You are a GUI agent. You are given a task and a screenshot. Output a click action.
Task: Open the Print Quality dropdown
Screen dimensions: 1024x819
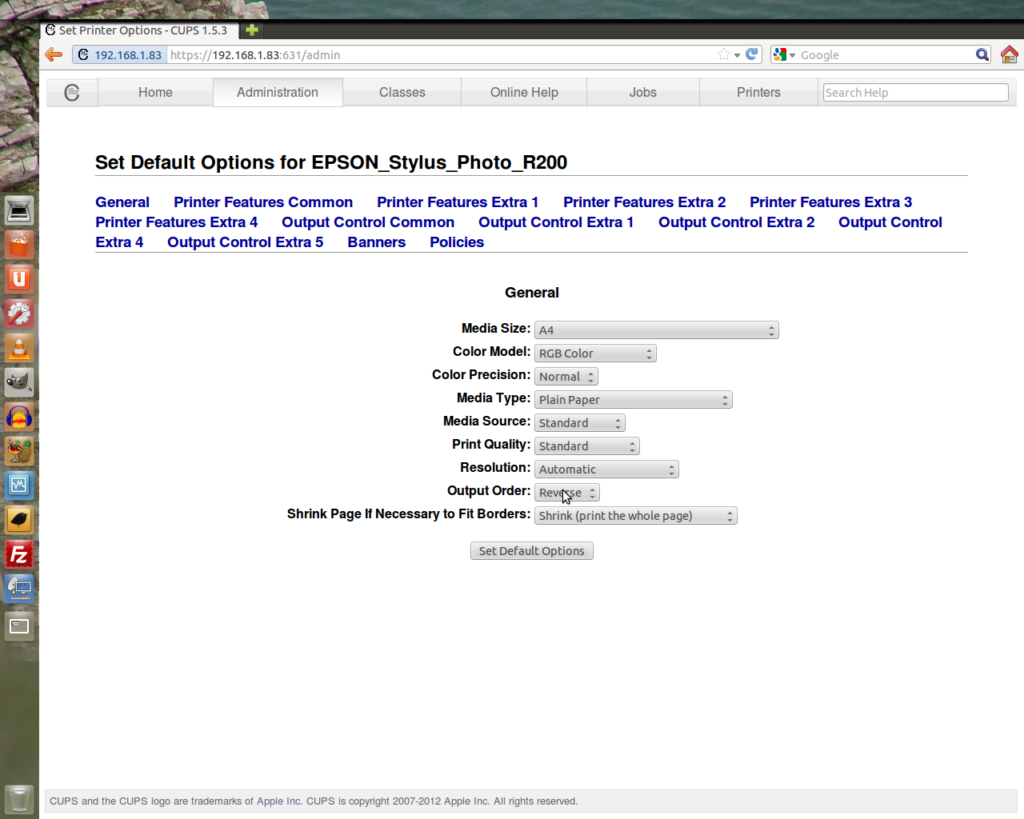[586, 446]
